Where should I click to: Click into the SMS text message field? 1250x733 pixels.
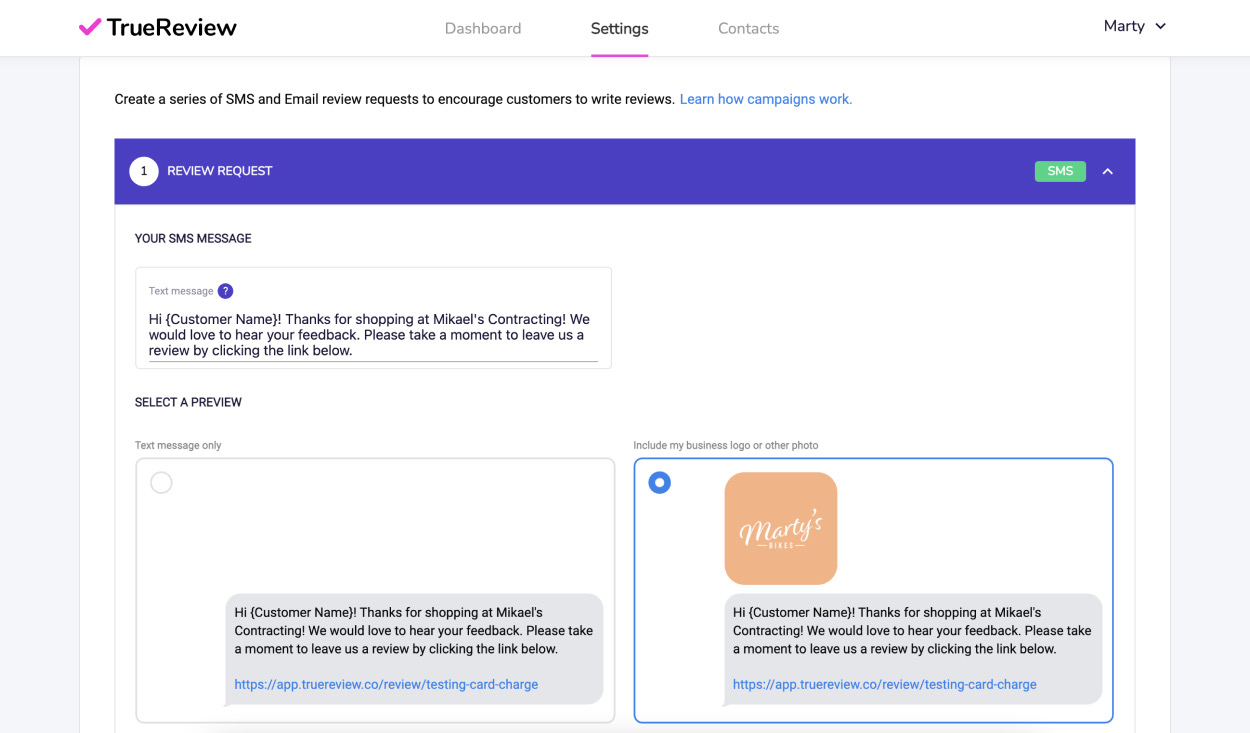coord(373,335)
